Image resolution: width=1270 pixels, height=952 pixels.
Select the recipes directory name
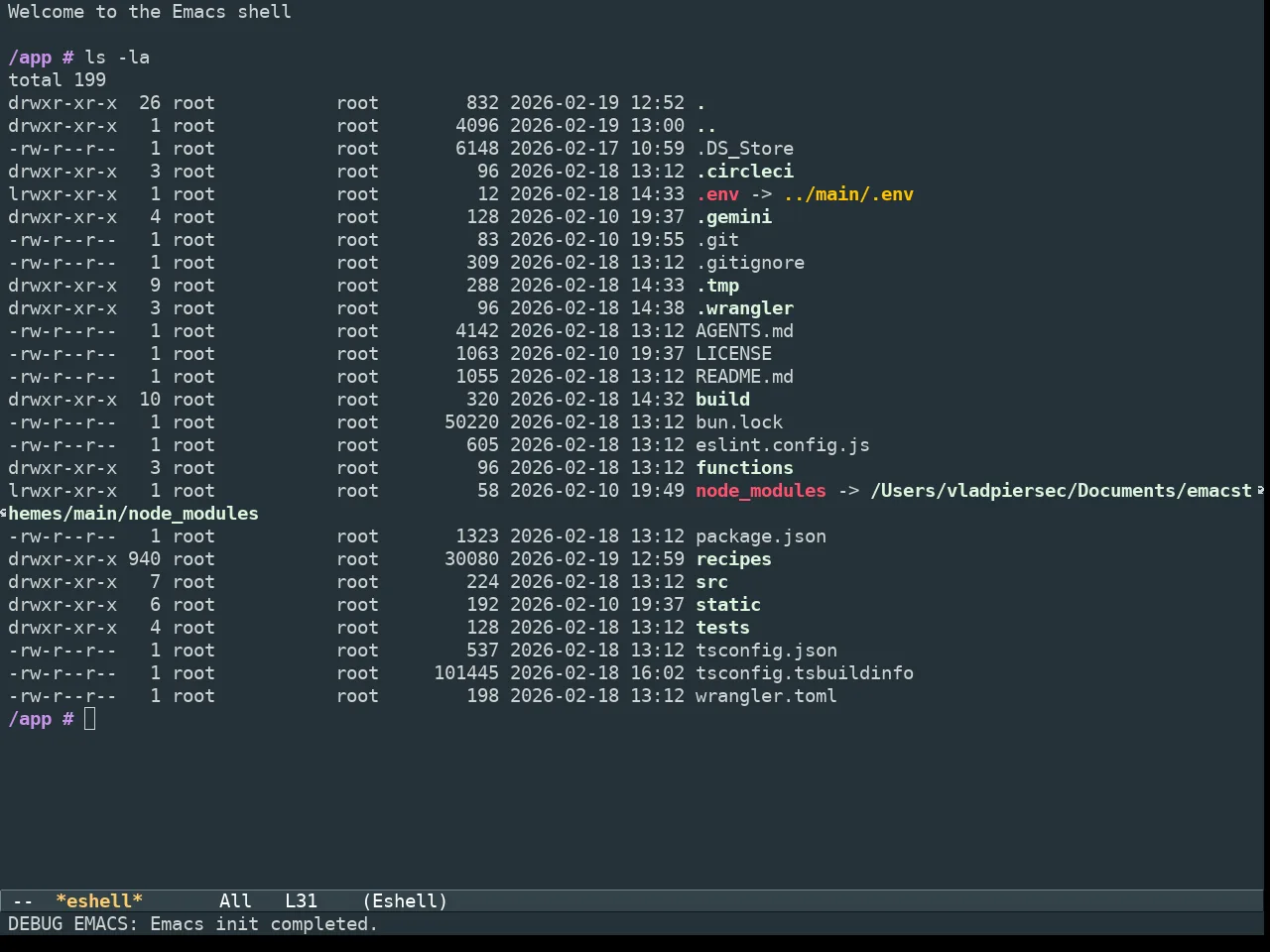733,559
